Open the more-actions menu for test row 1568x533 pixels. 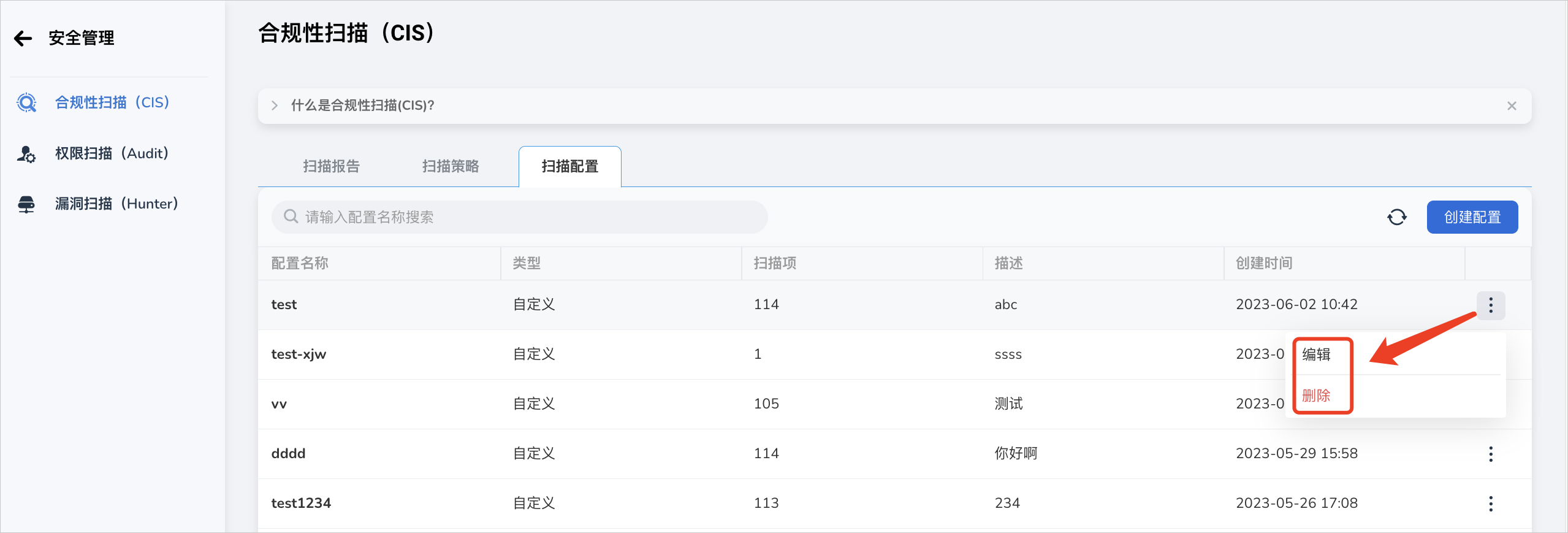click(x=1491, y=305)
